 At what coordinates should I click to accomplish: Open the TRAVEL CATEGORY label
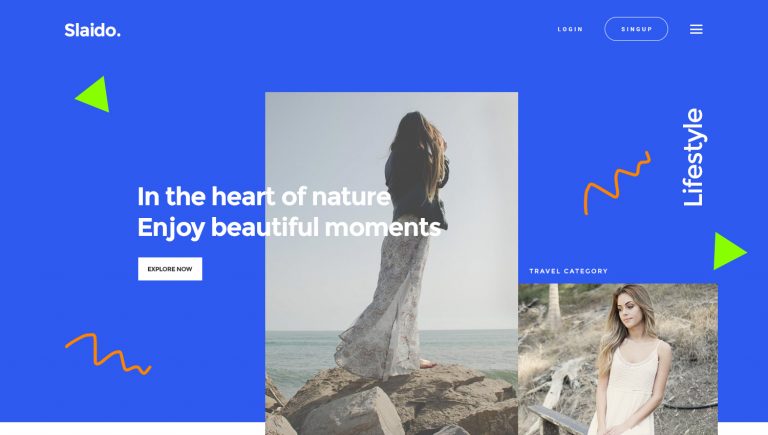coord(568,271)
